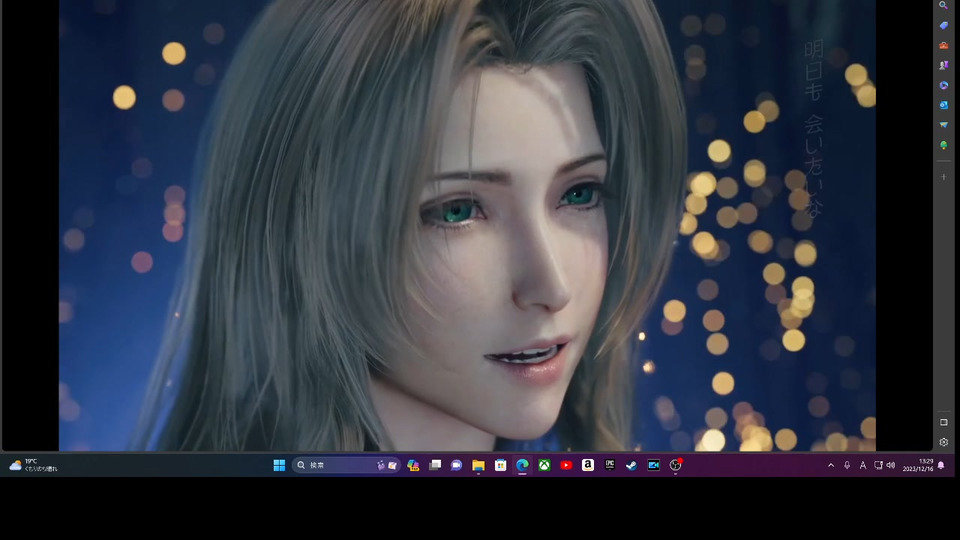Open Task View on the taskbar
The height and width of the screenshot is (540, 960).
435,465
